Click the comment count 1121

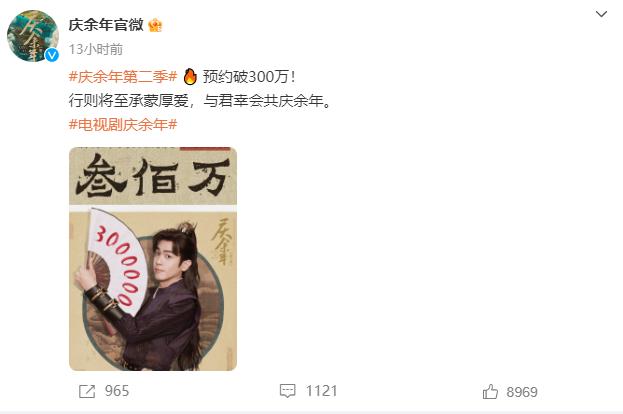(321, 391)
